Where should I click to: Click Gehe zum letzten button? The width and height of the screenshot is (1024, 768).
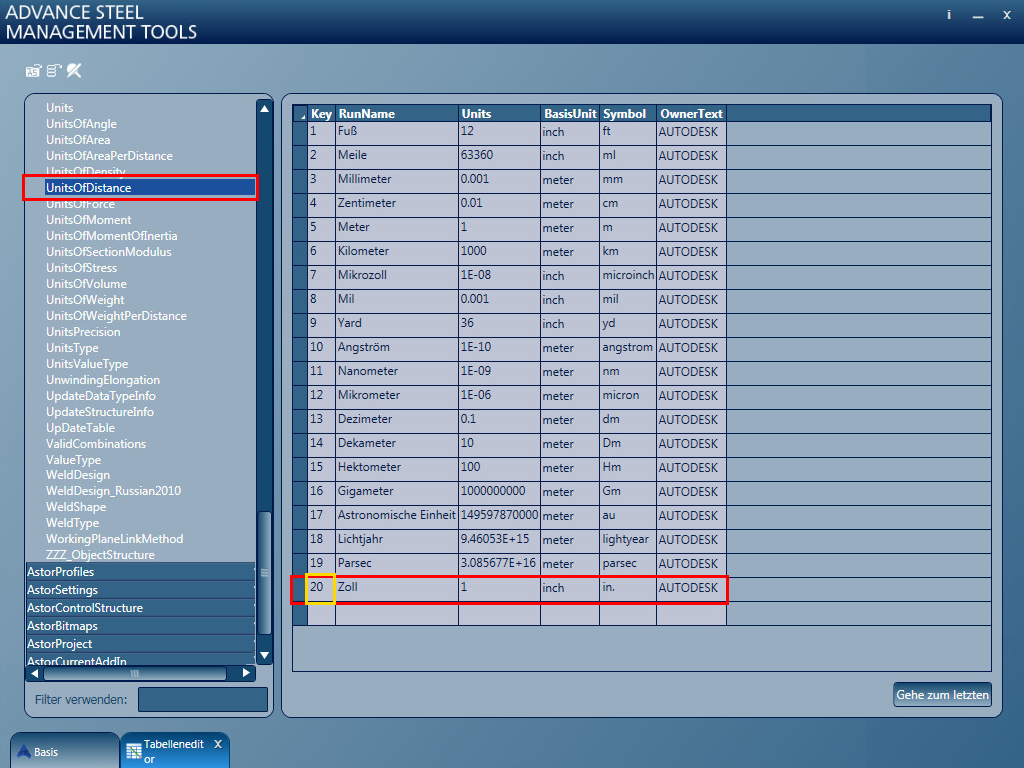click(x=942, y=695)
